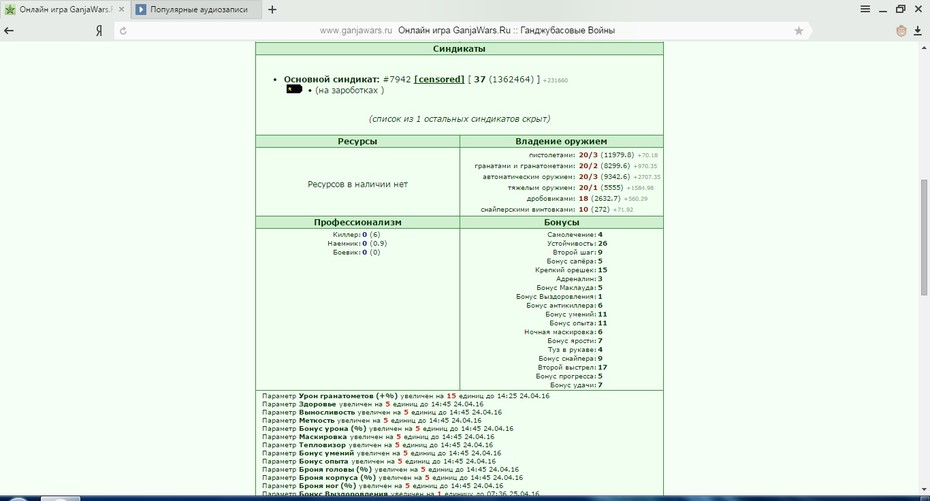Open the [censored] syndicate link
Image resolution: width=930 pixels, height=501 pixels.
pyautogui.click(x=439, y=79)
